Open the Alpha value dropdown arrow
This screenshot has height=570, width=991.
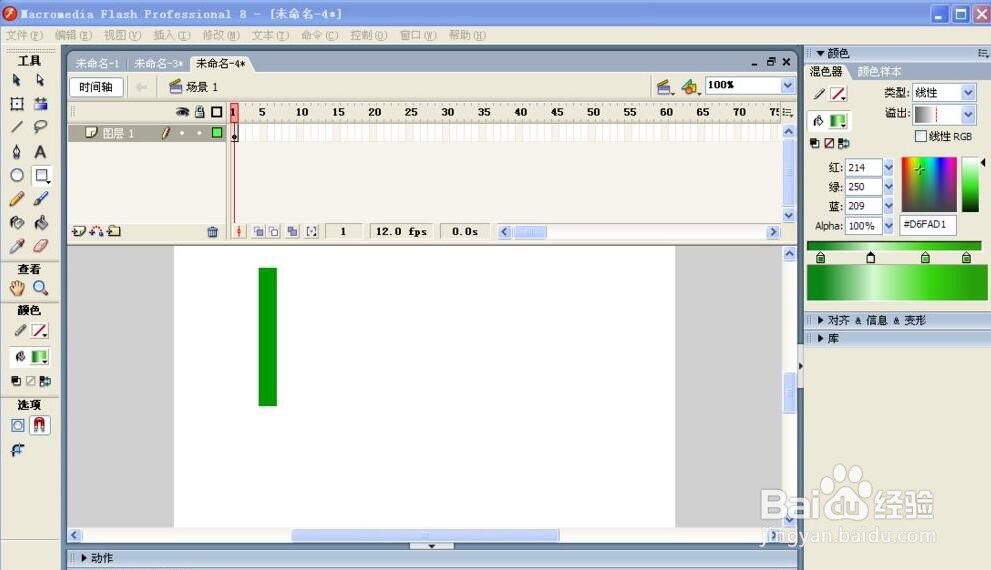tap(888, 226)
